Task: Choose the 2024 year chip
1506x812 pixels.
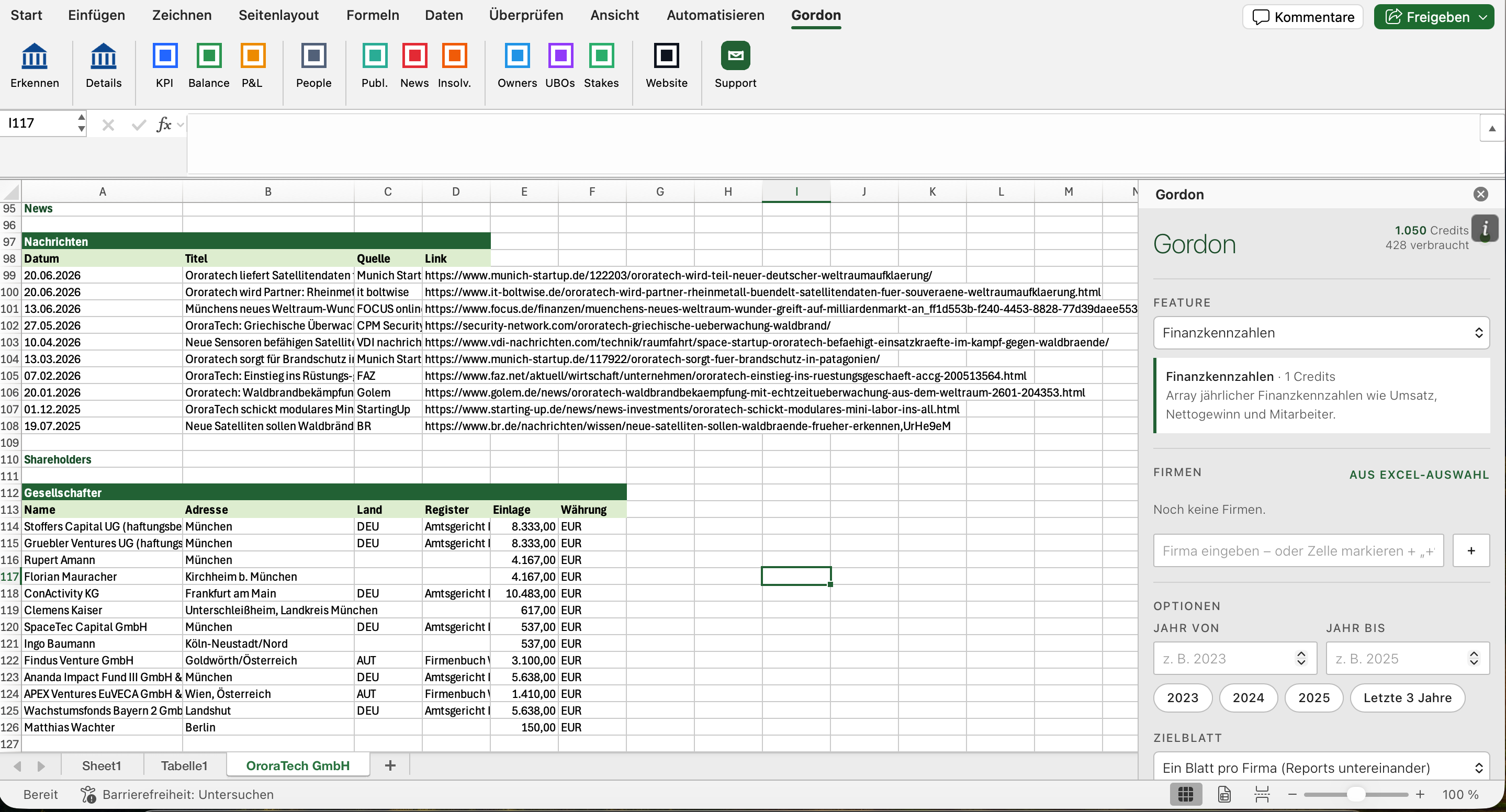Action: pos(1248,697)
